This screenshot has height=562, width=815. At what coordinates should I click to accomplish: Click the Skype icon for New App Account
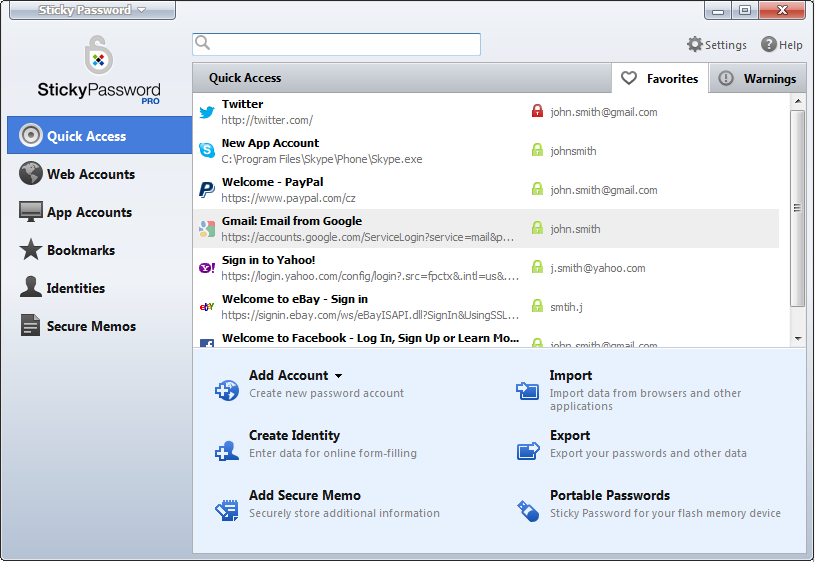(x=207, y=150)
